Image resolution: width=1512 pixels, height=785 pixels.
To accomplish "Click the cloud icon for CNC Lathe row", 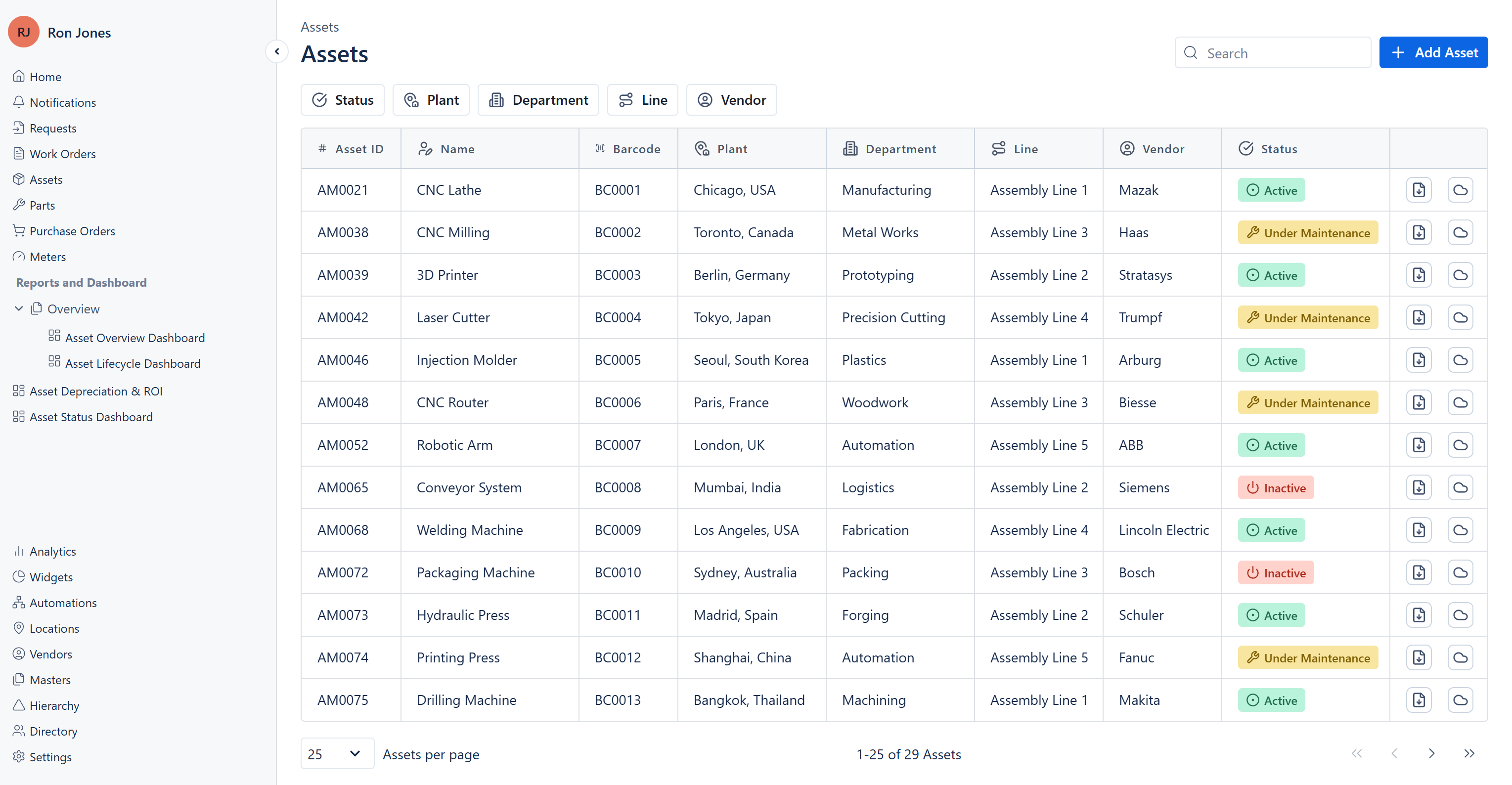I will [x=1461, y=190].
